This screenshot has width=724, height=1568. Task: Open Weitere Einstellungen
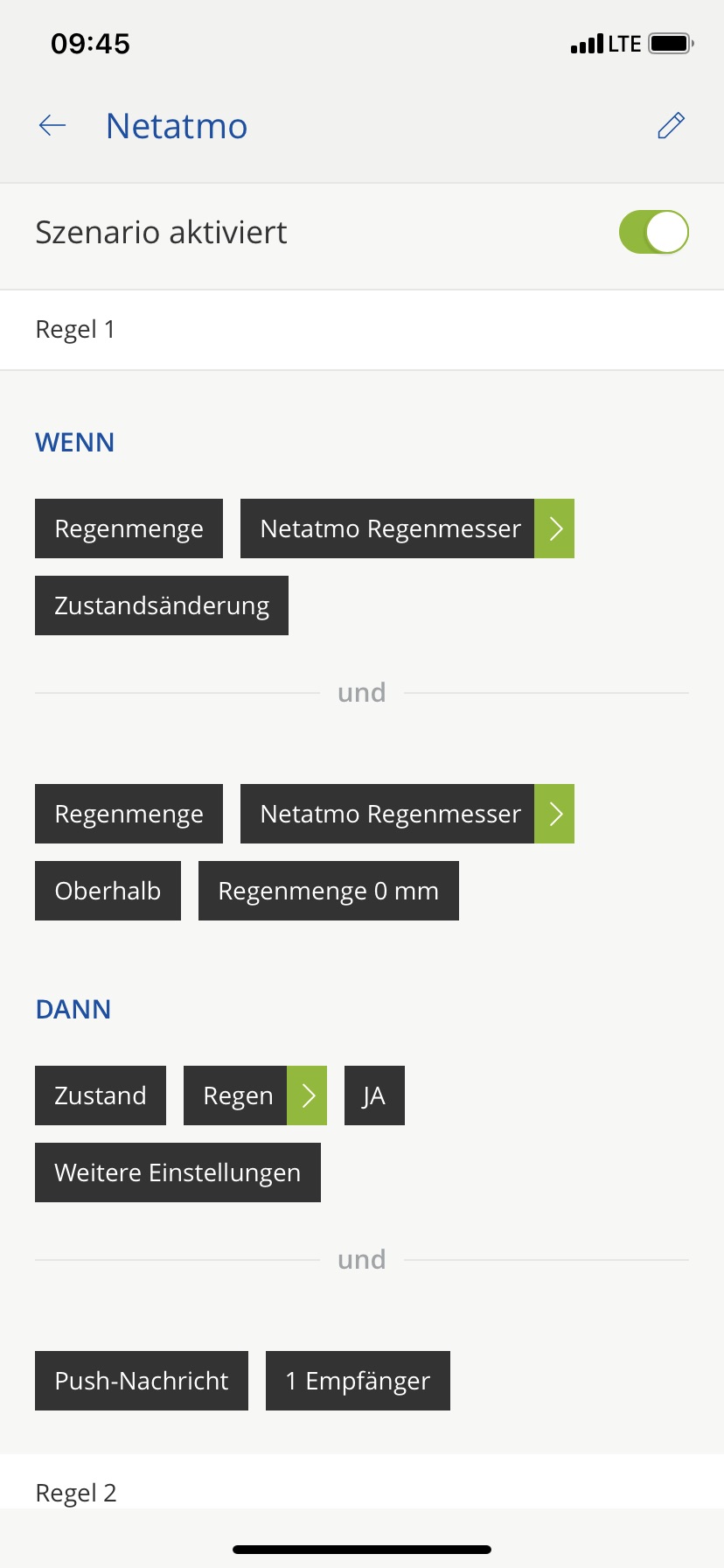point(178,1172)
